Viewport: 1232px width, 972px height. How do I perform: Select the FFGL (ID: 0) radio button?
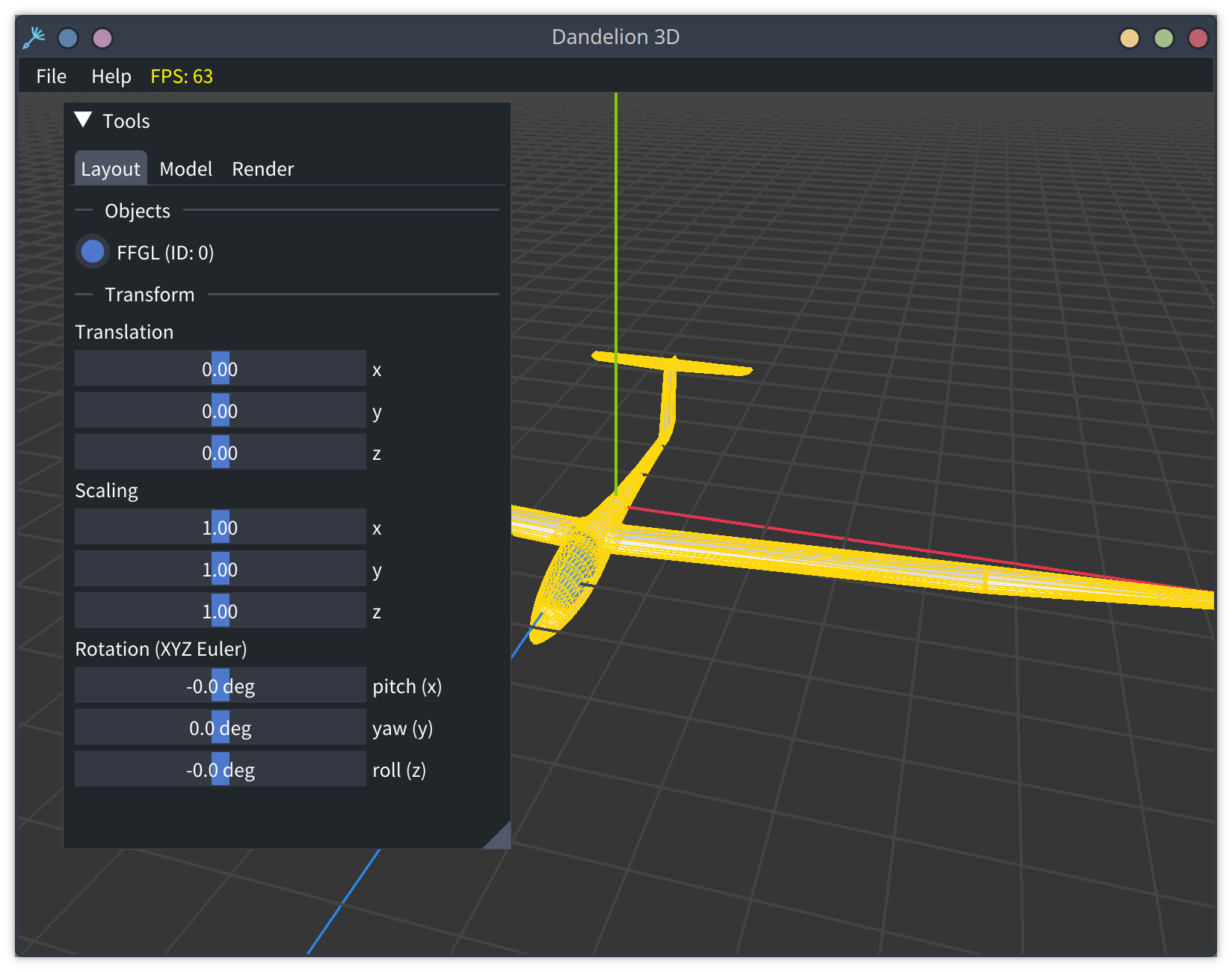click(x=93, y=252)
